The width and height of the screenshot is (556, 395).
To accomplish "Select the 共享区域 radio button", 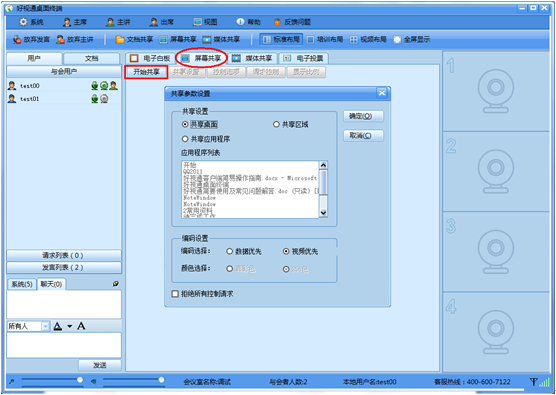I will click(276, 124).
